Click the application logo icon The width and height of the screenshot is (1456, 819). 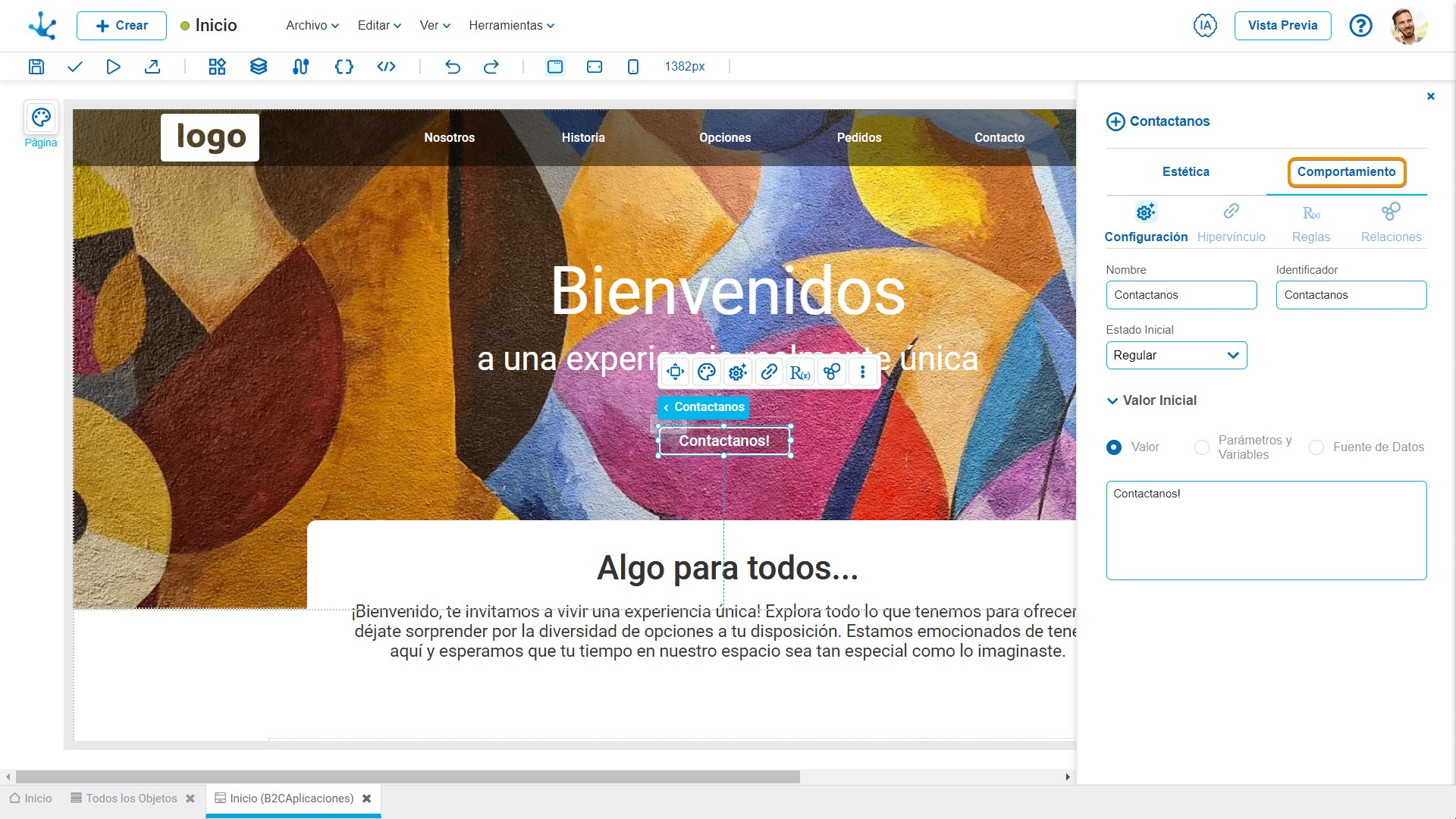[42, 26]
